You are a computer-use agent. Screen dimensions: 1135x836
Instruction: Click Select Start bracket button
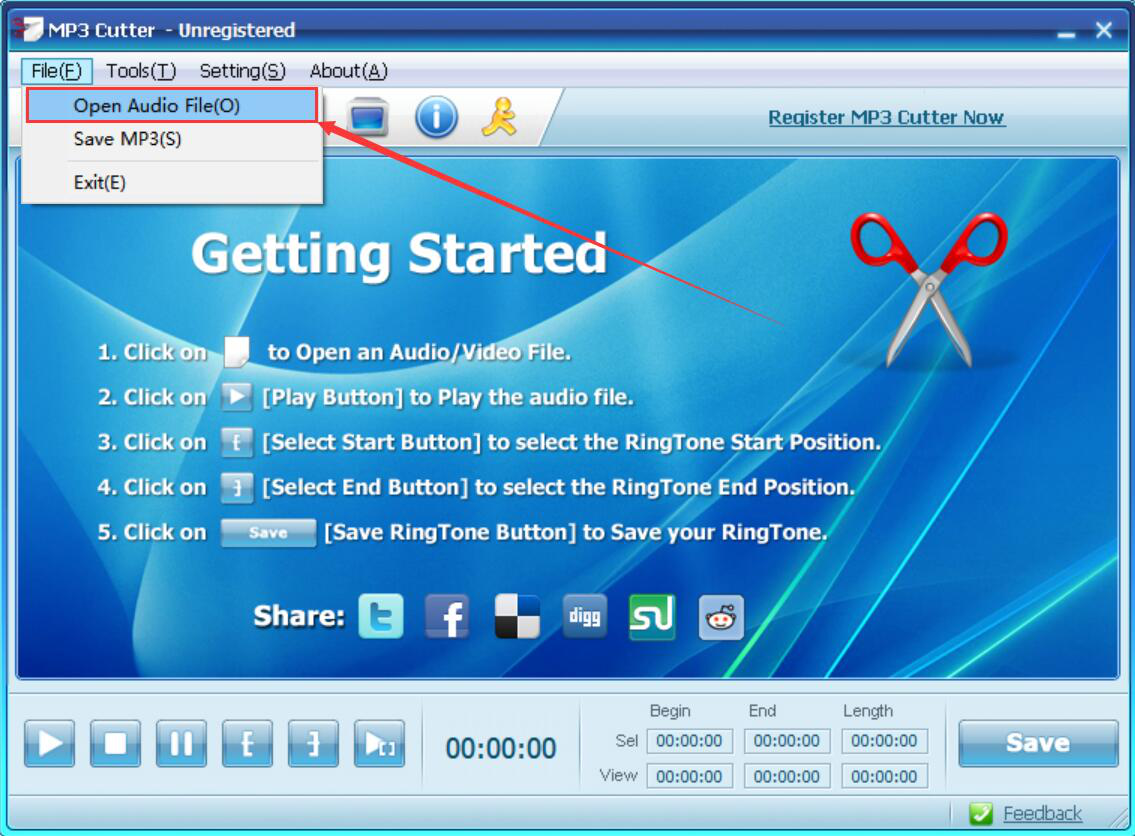point(247,743)
